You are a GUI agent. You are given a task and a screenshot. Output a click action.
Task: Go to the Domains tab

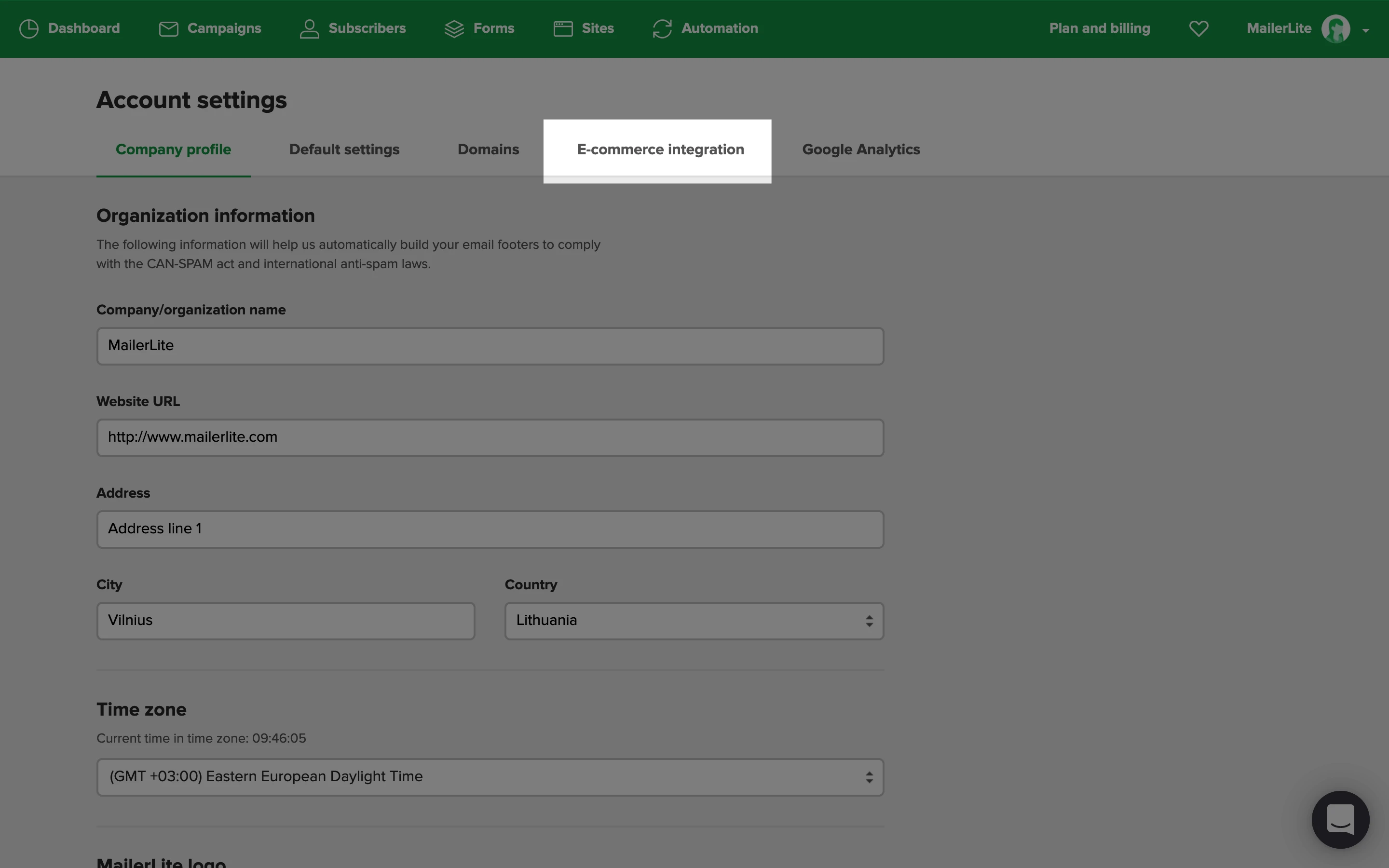coord(488,150)
